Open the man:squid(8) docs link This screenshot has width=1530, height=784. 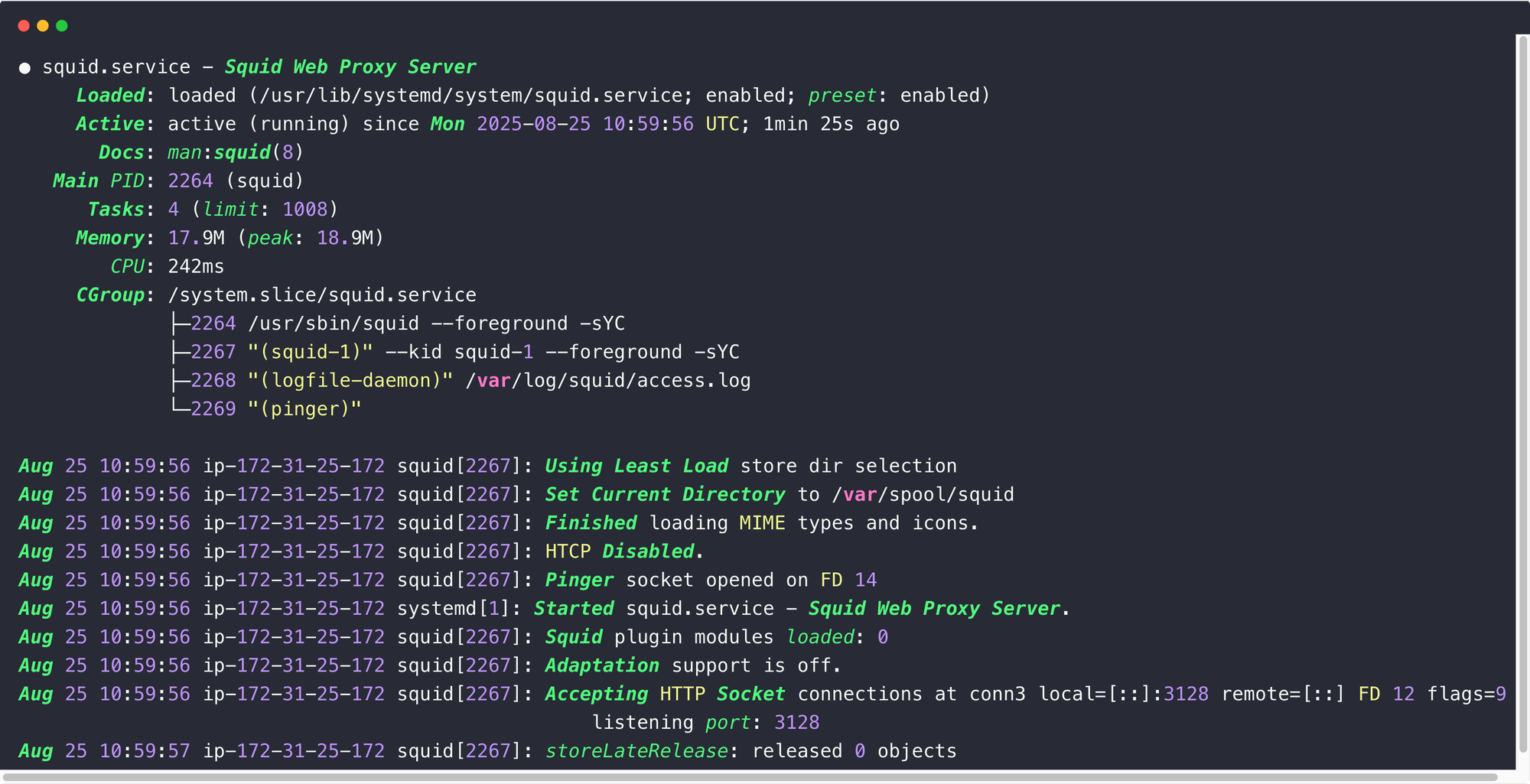236,152
